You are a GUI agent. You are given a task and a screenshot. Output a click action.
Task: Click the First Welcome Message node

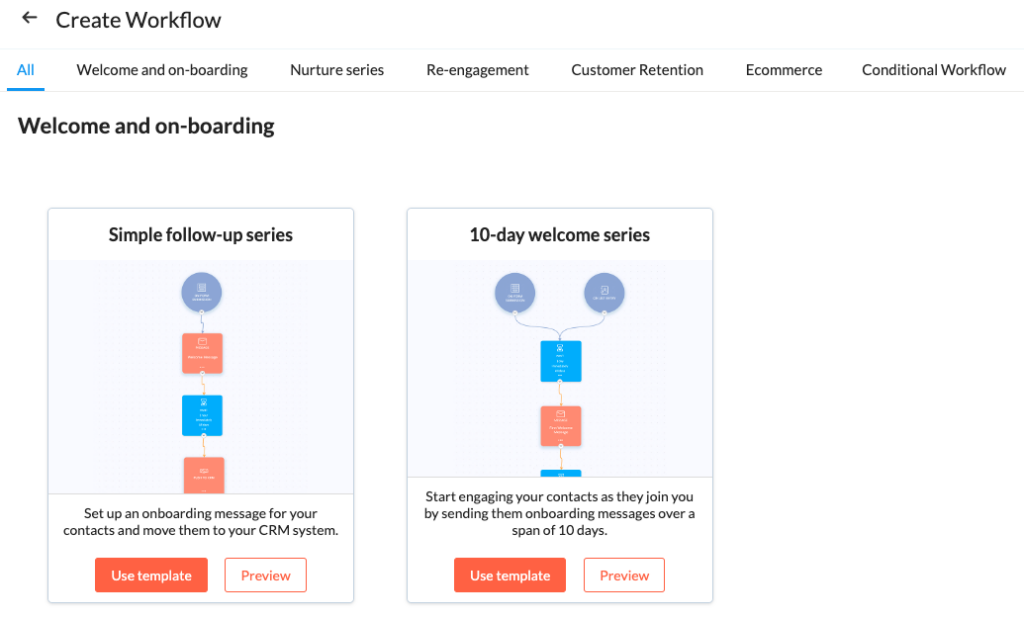(559, 424)
